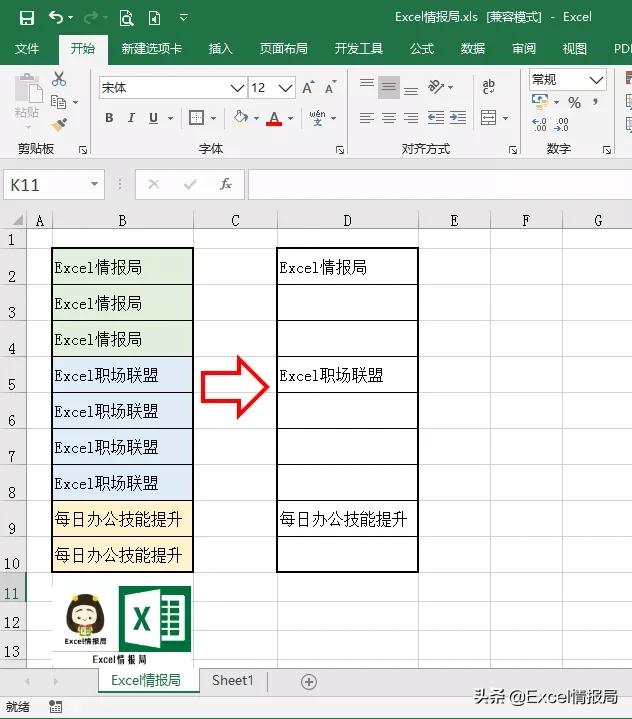Screen dimensions: 632x719
Task: Switch to the 新建选项卡 tab
Action: [x=151, y=49]
